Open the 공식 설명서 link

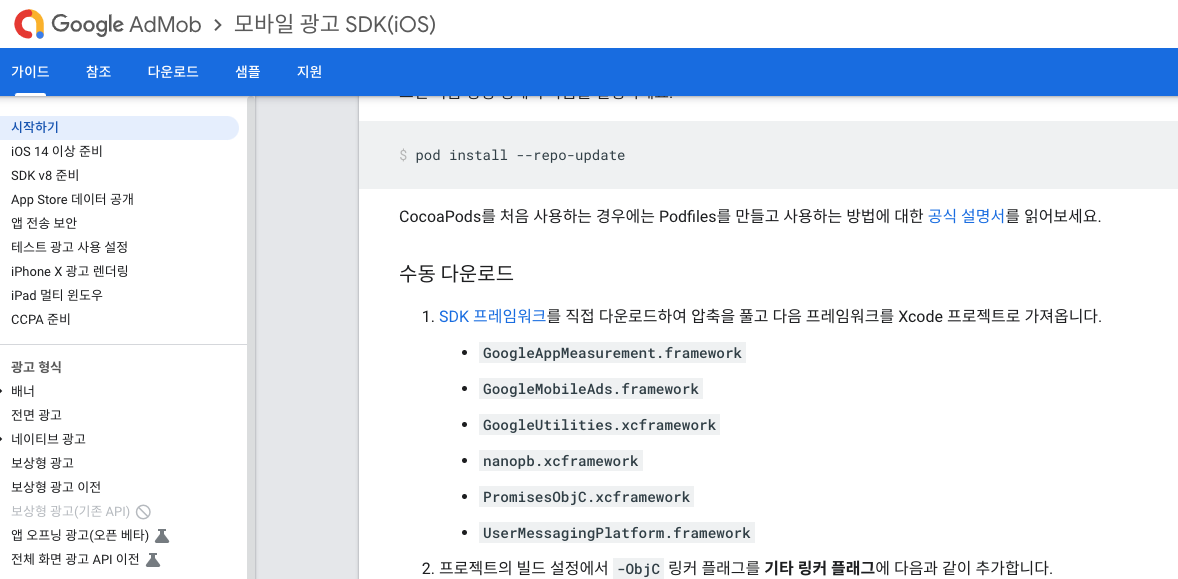(966, 217)
